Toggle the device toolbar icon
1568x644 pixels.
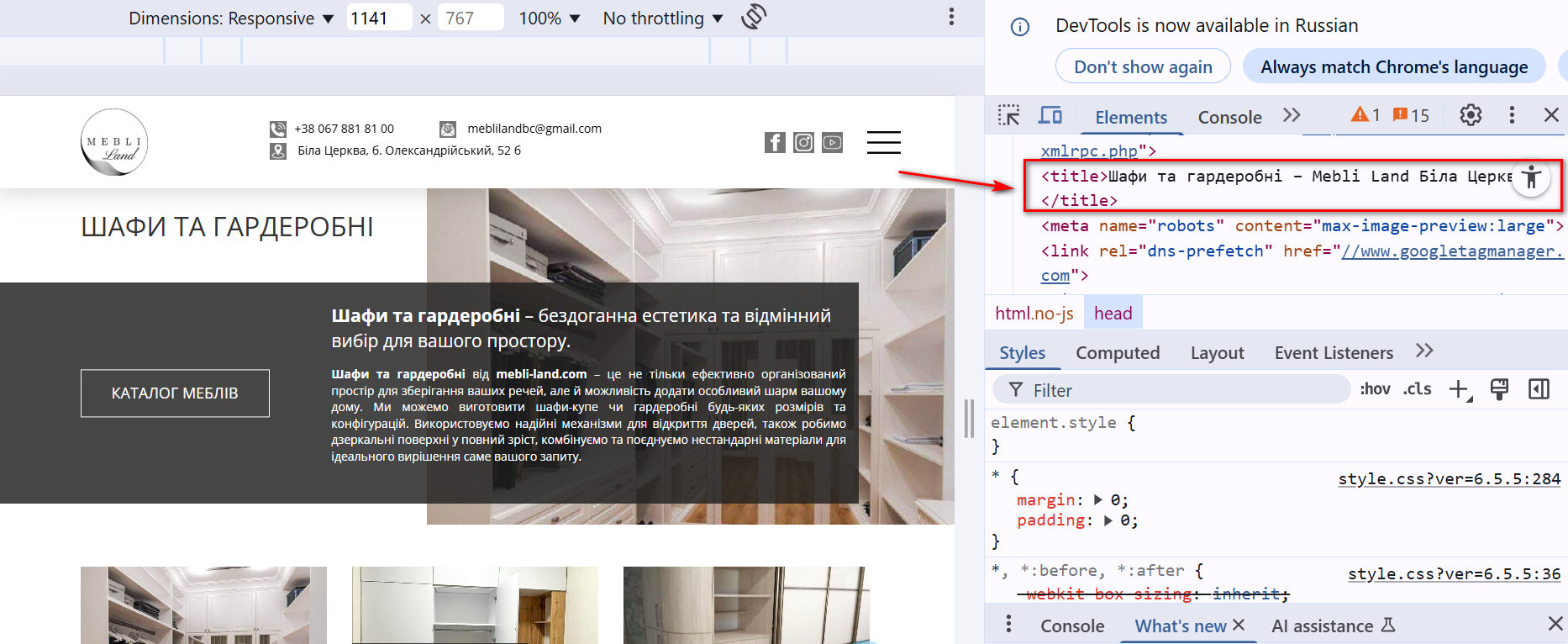1050,115
